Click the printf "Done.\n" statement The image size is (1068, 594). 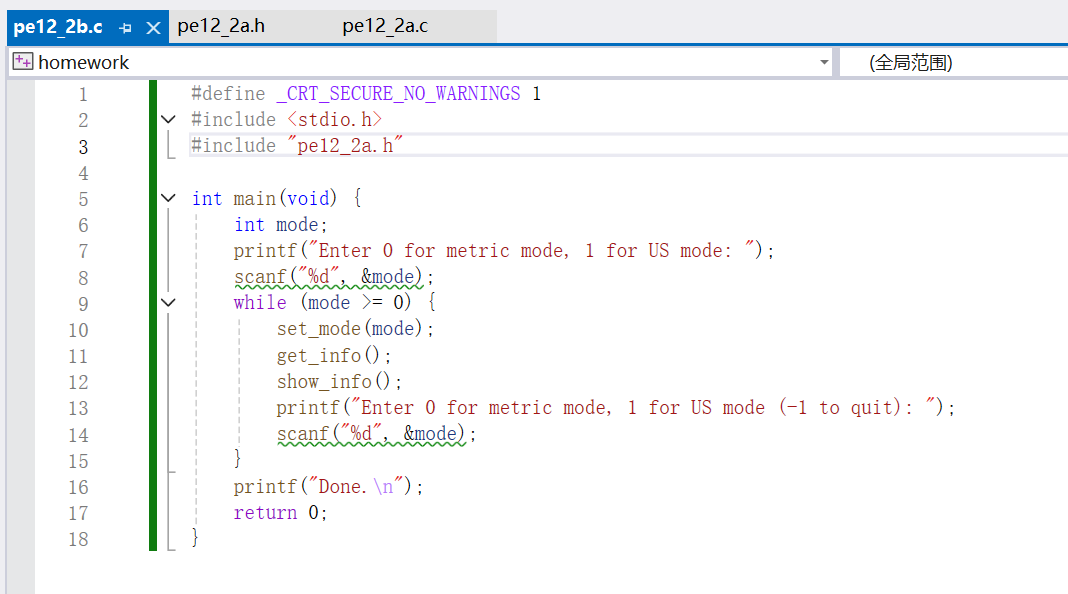pyautogui.click(x=328, y=486)
